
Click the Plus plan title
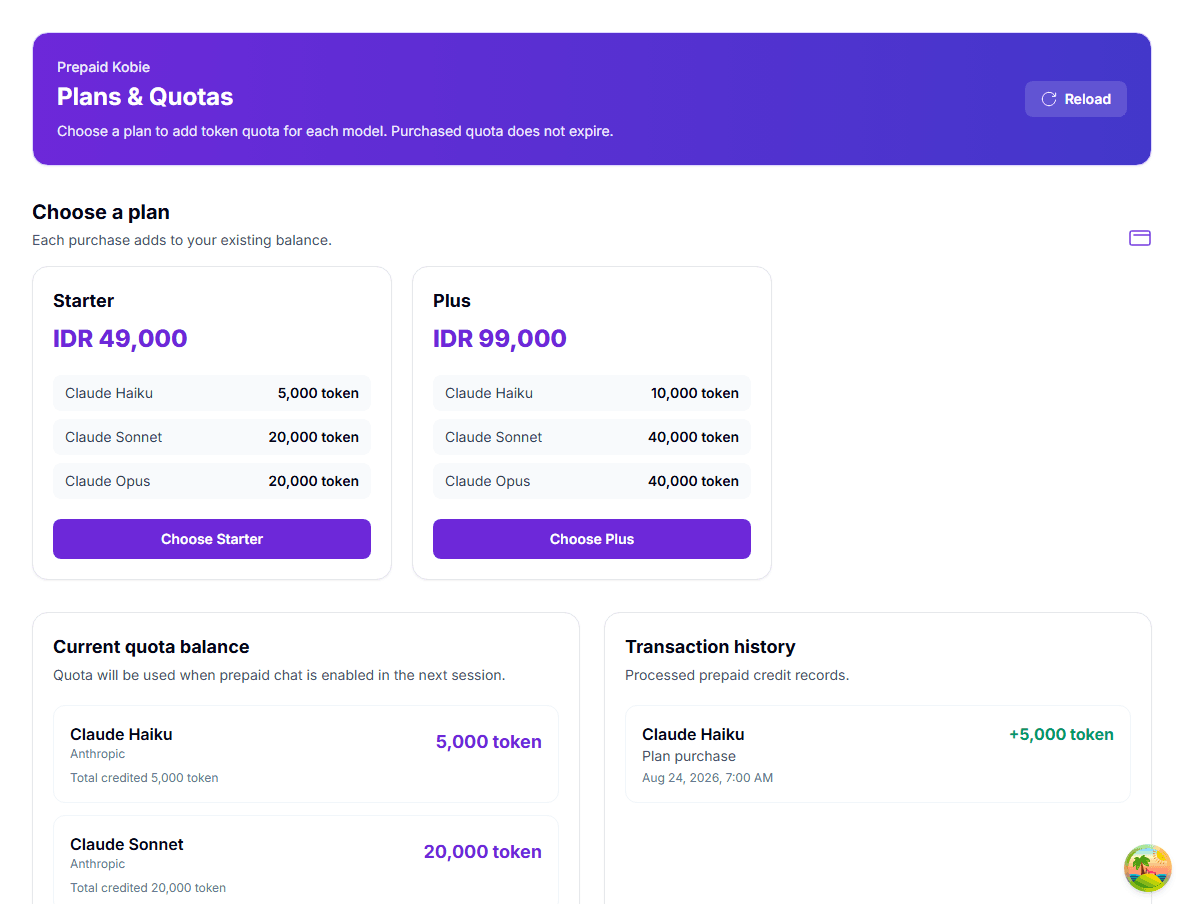click(x=452, y=301)
